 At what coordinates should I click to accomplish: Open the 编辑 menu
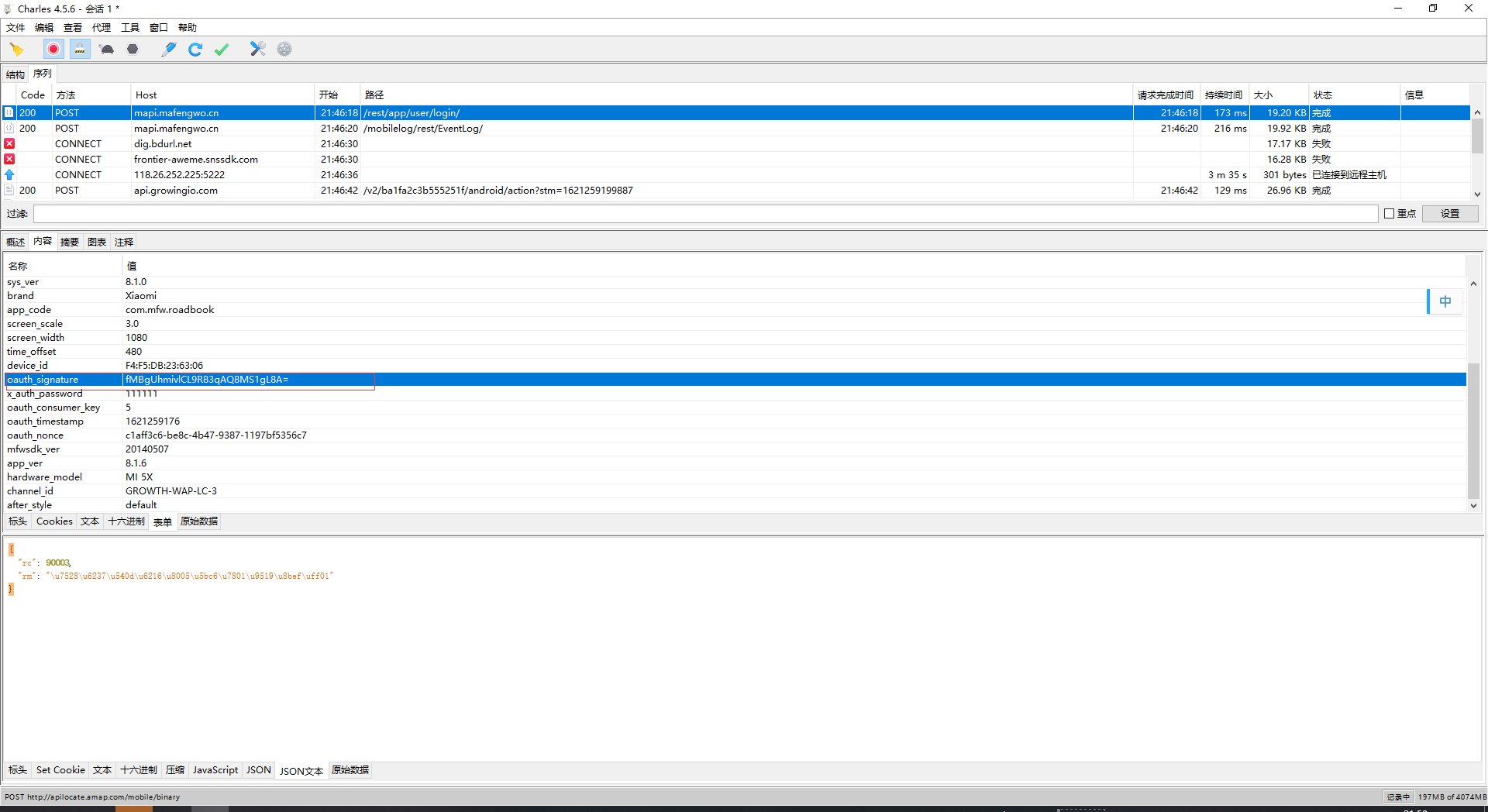[x=44, y=28]
